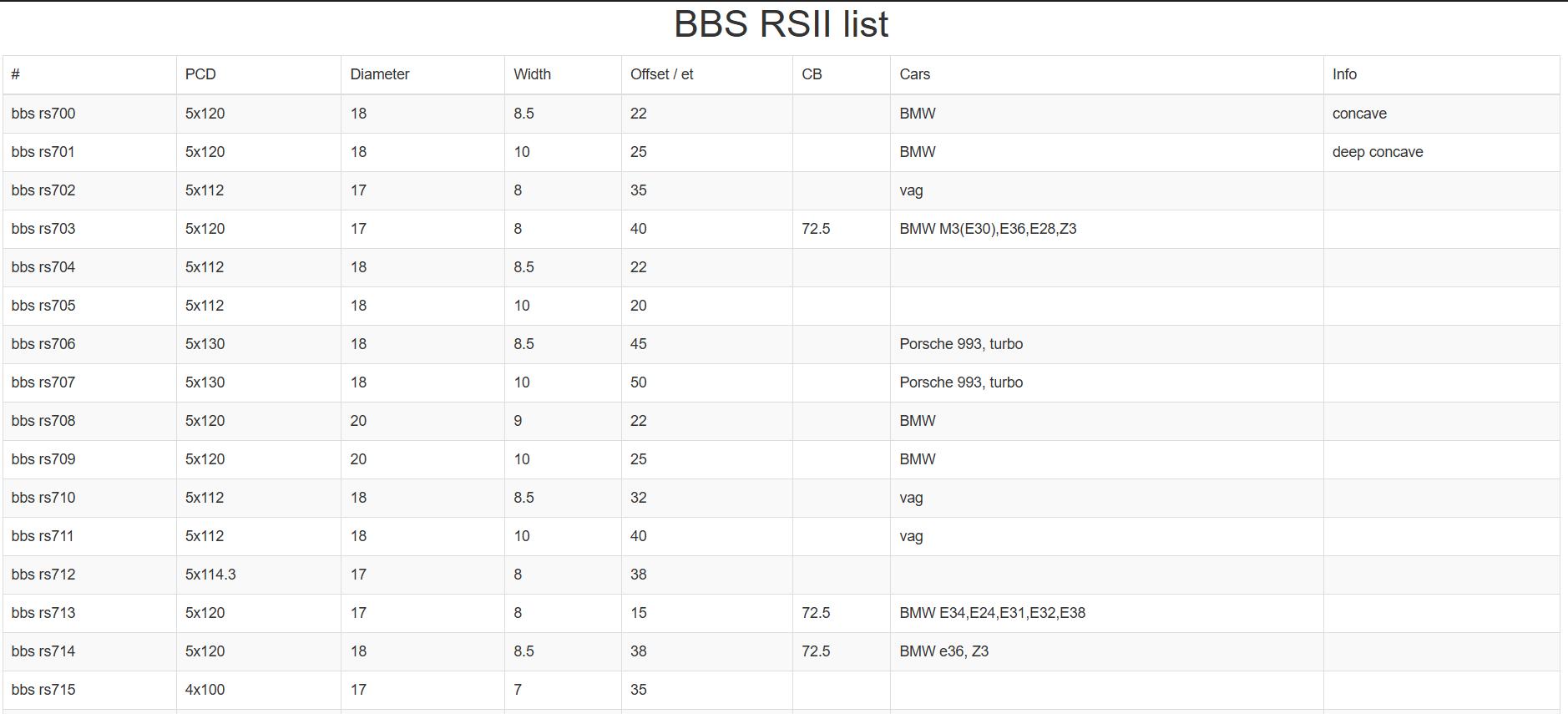1568x714 pixels.
Task: Select the bbs rs710 cell
Action: coord(89,498)
